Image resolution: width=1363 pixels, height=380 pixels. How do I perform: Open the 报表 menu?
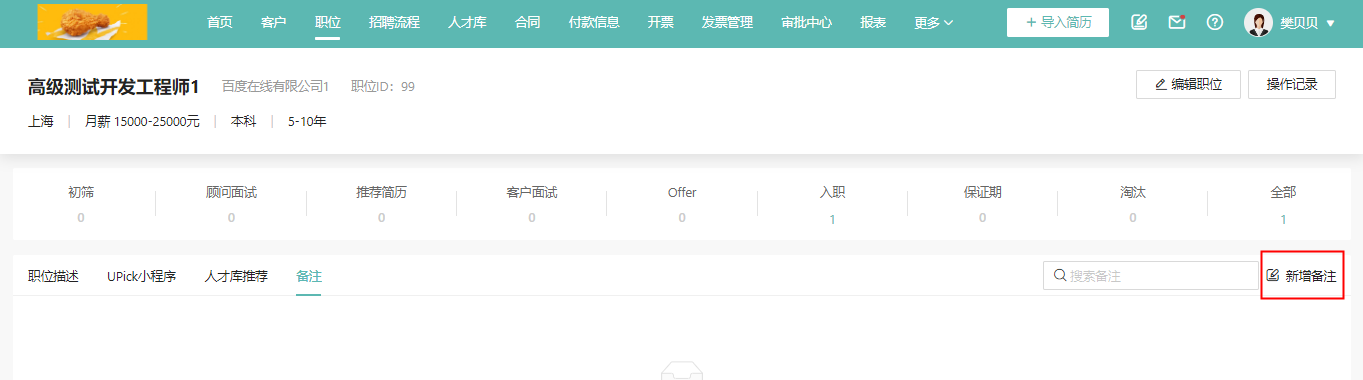[x=873, y=22]
